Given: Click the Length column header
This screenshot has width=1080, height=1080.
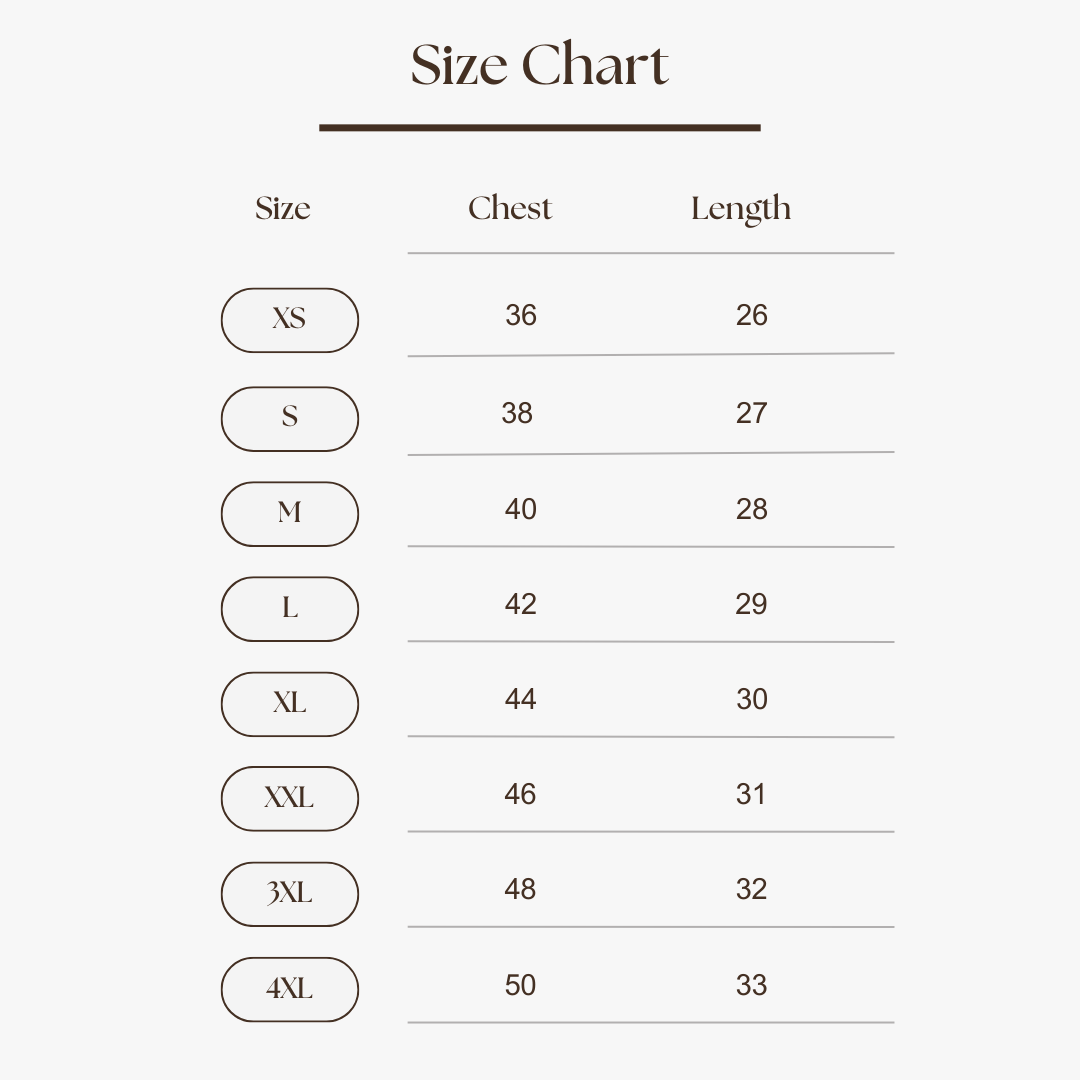Looking at the screenshot, I should [741, 210].
